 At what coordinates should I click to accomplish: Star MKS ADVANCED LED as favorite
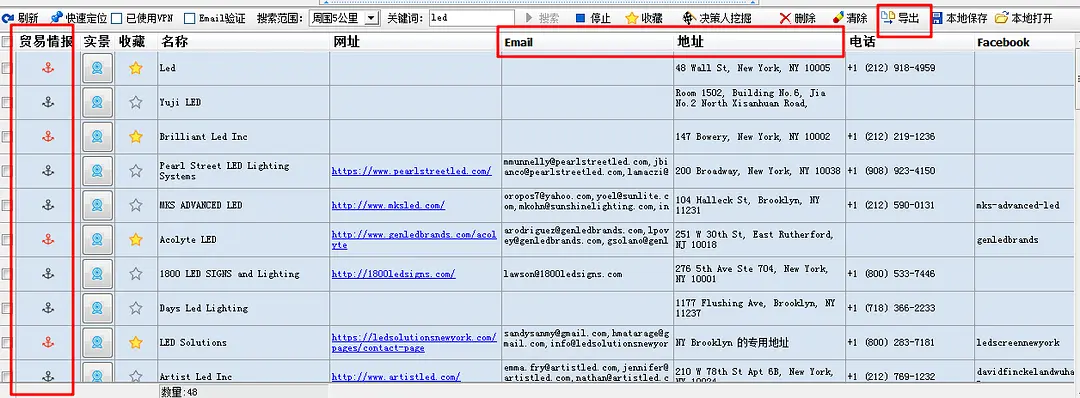click(x=136, y=205)
